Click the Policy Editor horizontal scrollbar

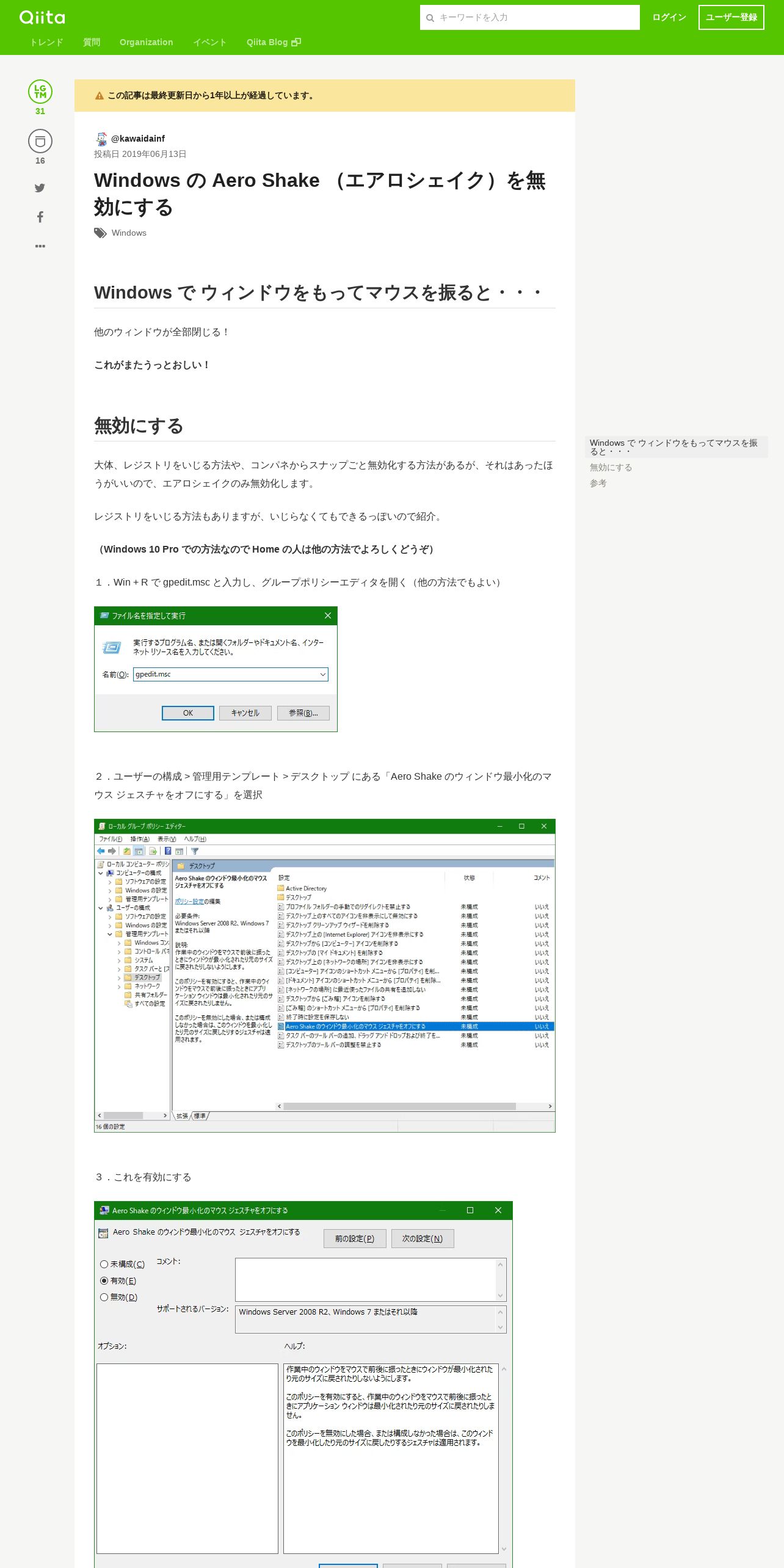coord(415,1106)
